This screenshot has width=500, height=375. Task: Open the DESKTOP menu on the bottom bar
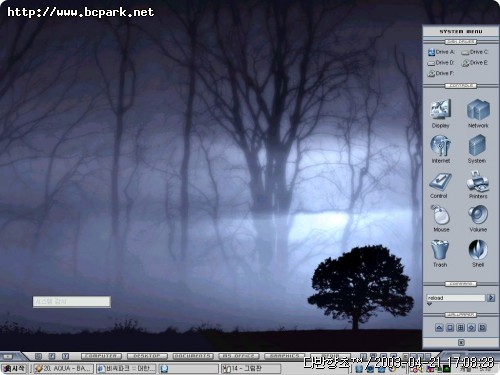[147, 356]
